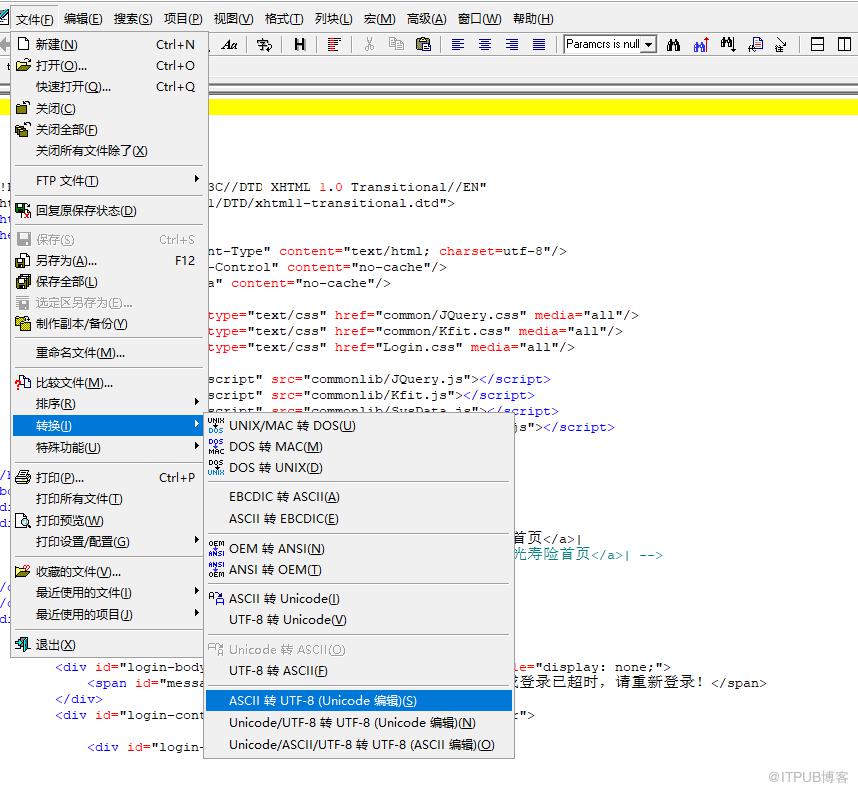
Task: Apply justify alignment from toolbar
Action: click(539, 44)
